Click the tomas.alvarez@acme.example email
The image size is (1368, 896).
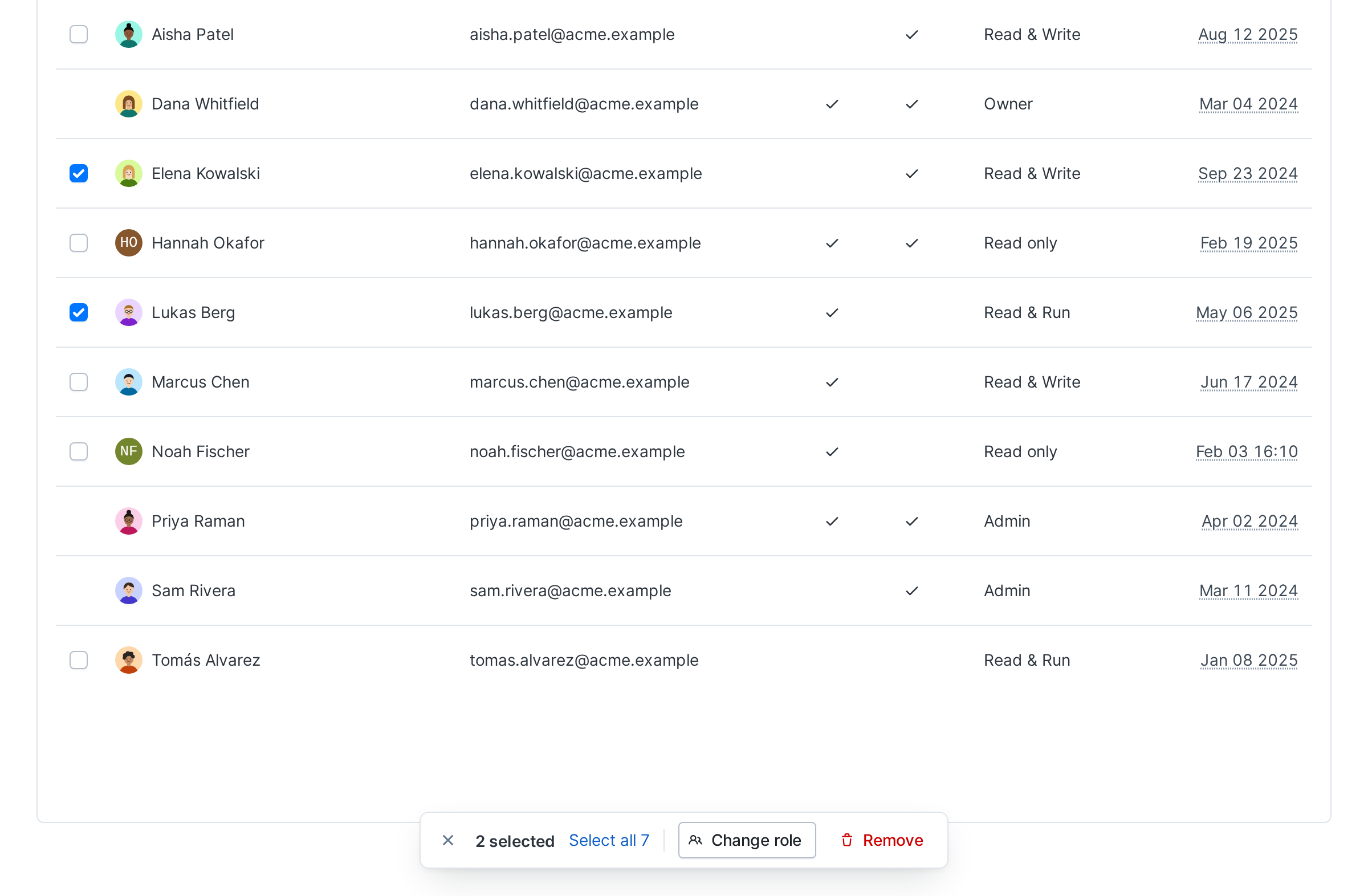coord(584,661)
